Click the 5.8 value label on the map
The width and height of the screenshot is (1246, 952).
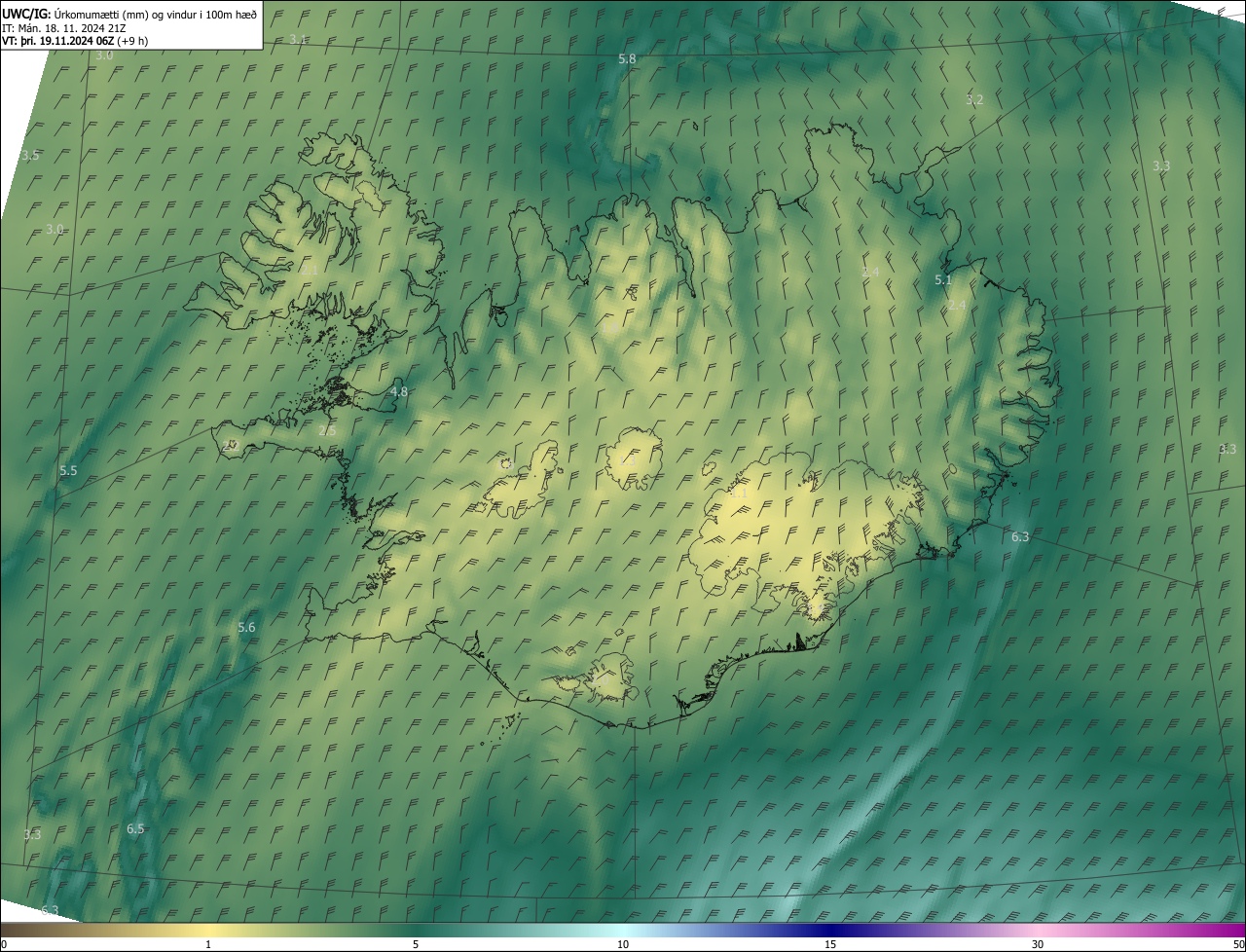click(x=627, y=59)
